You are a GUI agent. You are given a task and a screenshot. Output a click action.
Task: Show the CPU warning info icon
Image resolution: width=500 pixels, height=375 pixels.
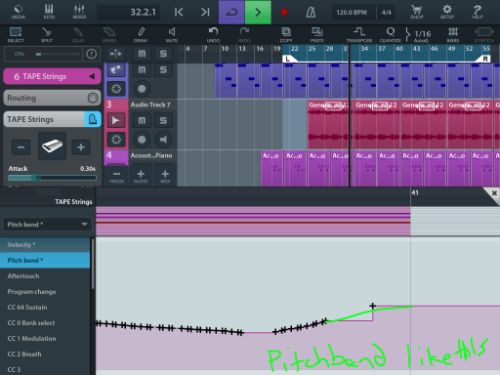(x=91, y=54)
